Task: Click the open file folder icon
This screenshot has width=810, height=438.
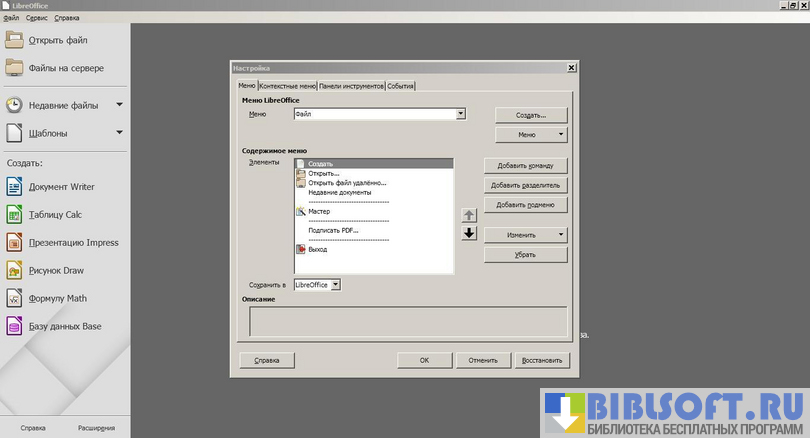Action: click(14, 40)
